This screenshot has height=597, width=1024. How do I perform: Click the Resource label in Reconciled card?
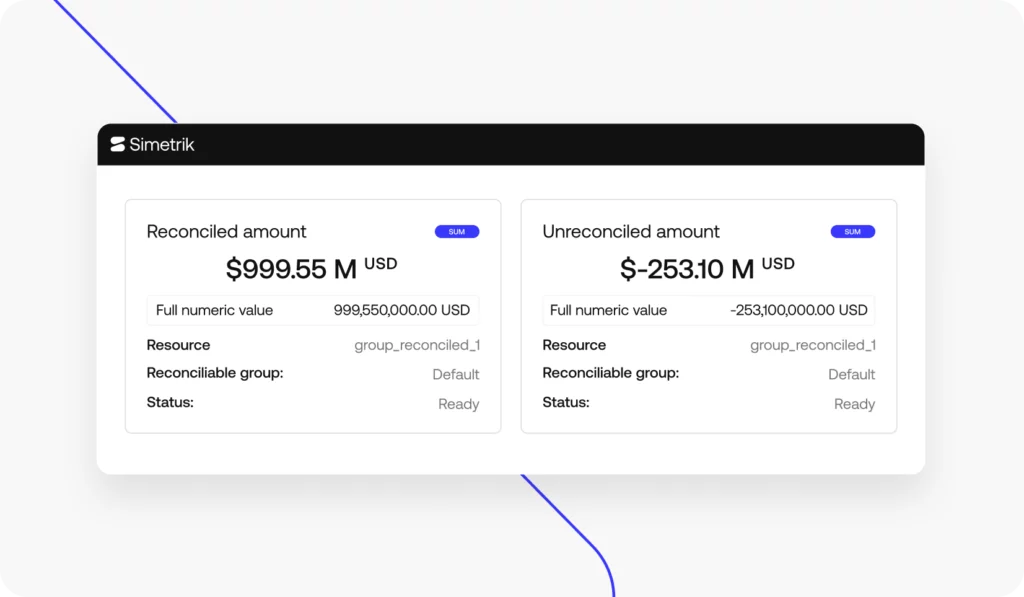[178, 345]
